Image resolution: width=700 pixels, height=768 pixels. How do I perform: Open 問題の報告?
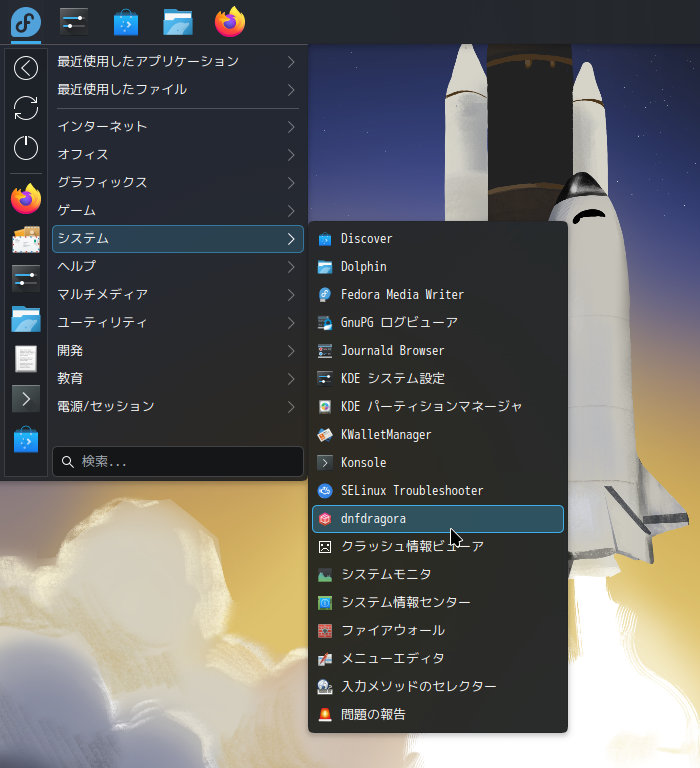coord(438,715)
